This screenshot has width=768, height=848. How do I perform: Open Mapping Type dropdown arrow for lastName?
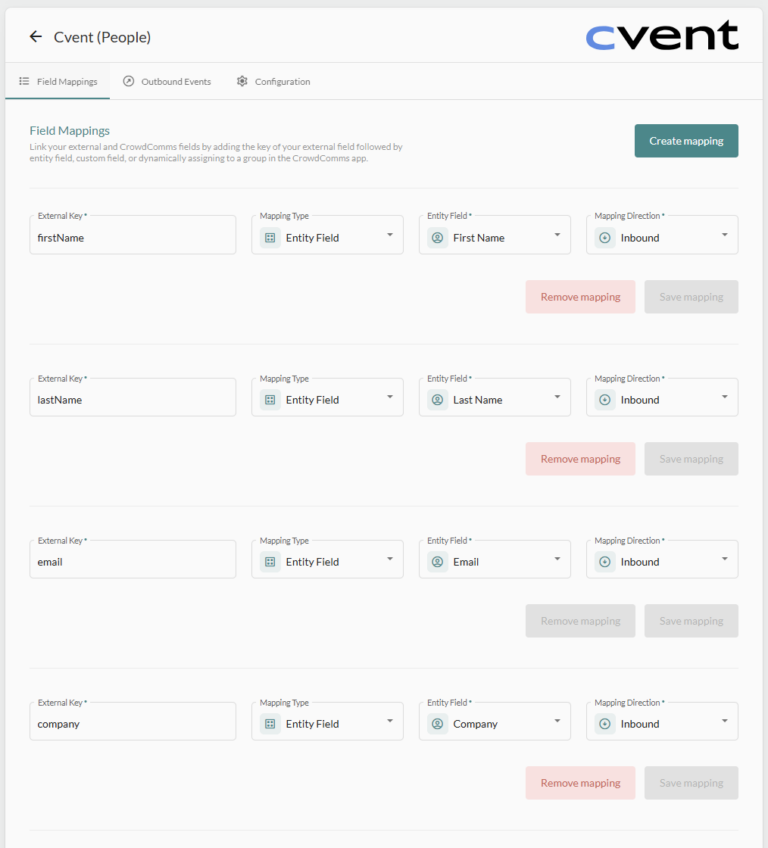(x=390, y=397)
